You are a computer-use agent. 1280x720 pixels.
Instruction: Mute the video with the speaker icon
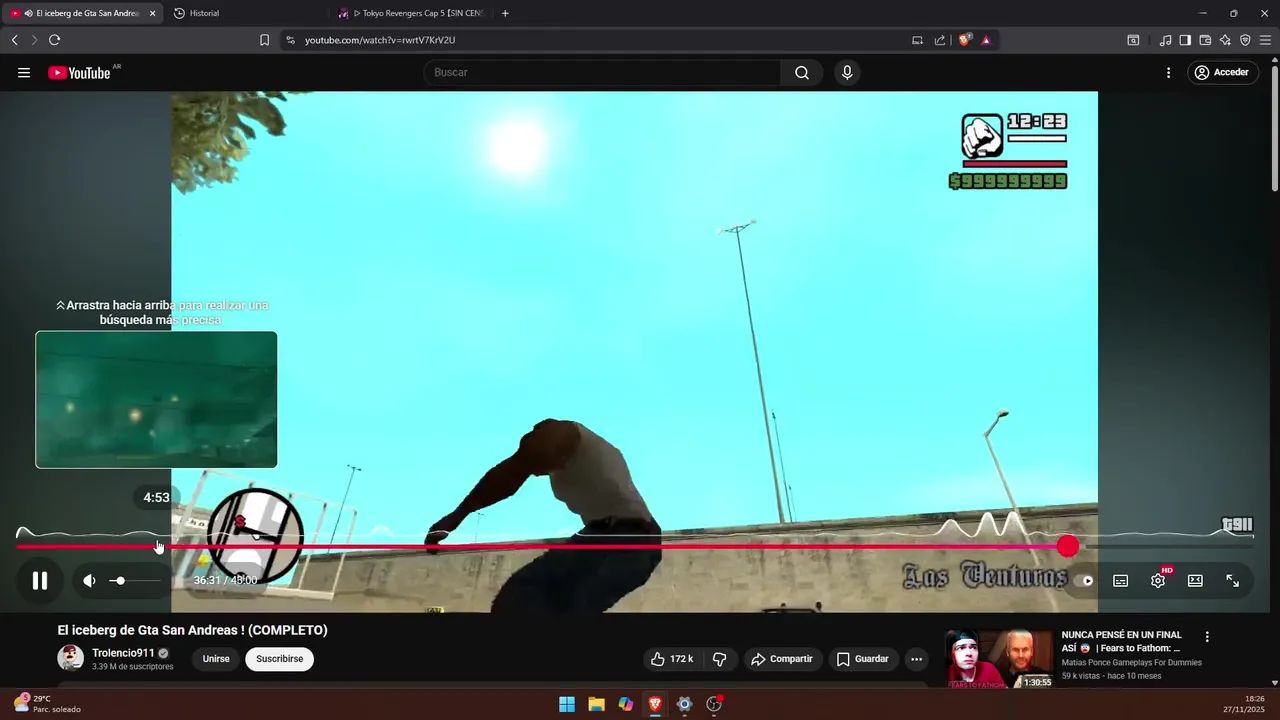89,581
